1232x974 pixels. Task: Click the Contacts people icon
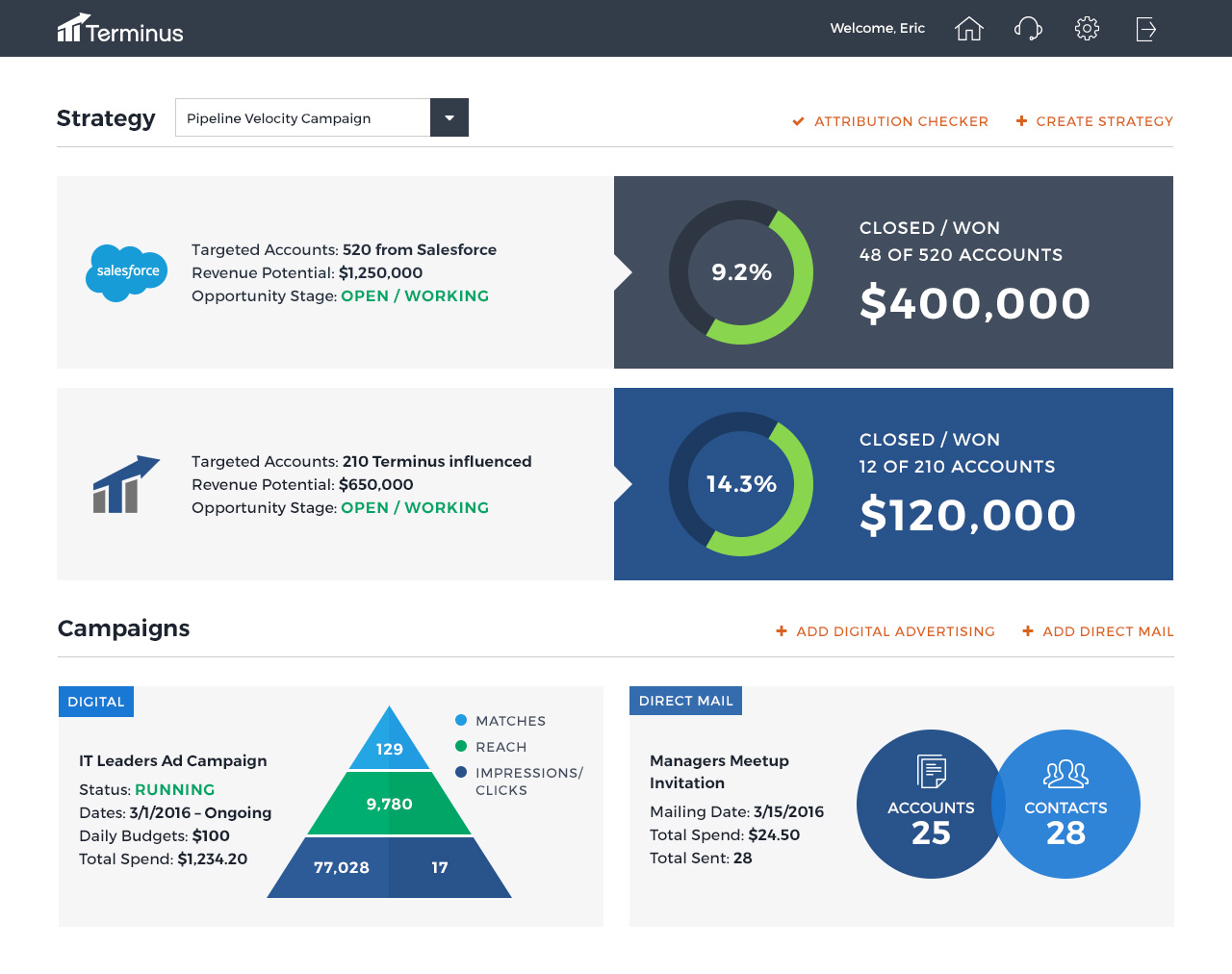(x=1065, y=774)
